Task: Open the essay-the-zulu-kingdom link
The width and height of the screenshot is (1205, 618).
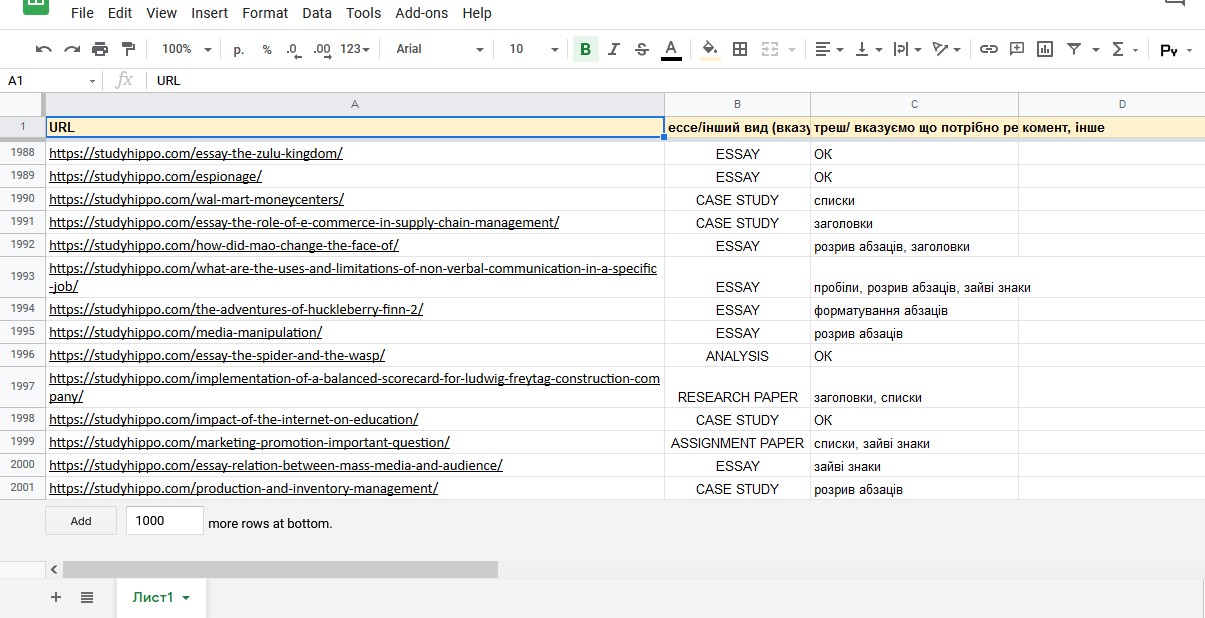Action: point(196,154)
